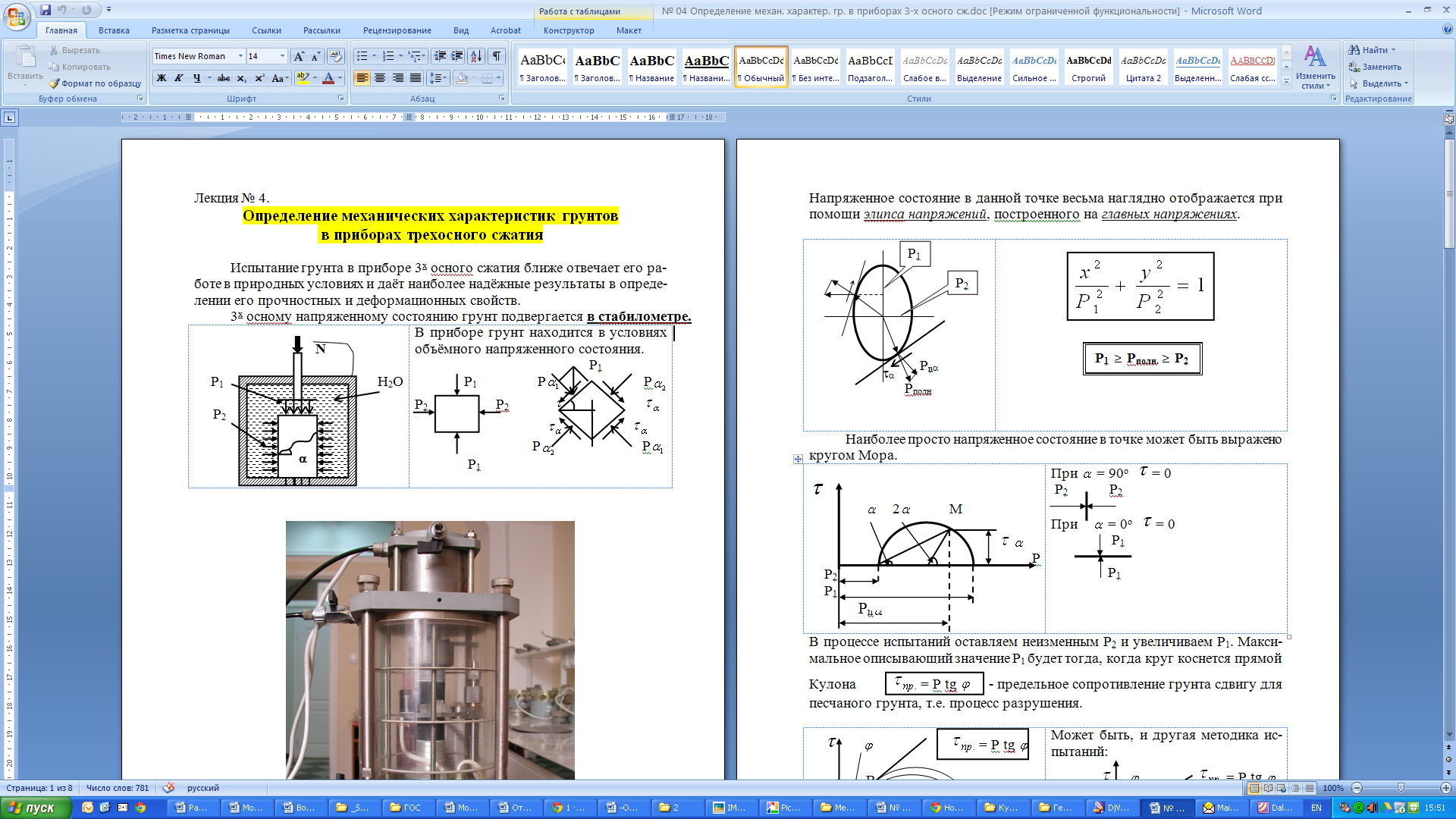Apply the Обычный style

(x=761, y=67)
